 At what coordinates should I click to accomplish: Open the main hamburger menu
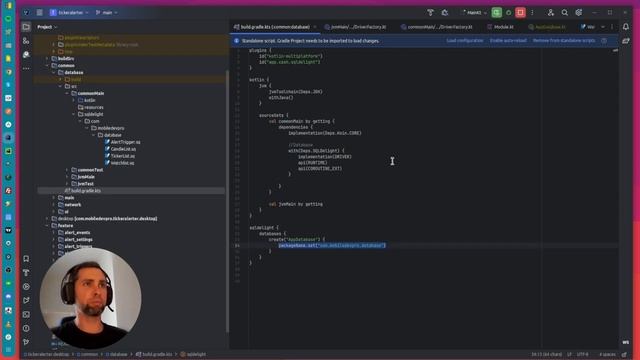pos(40,13)
